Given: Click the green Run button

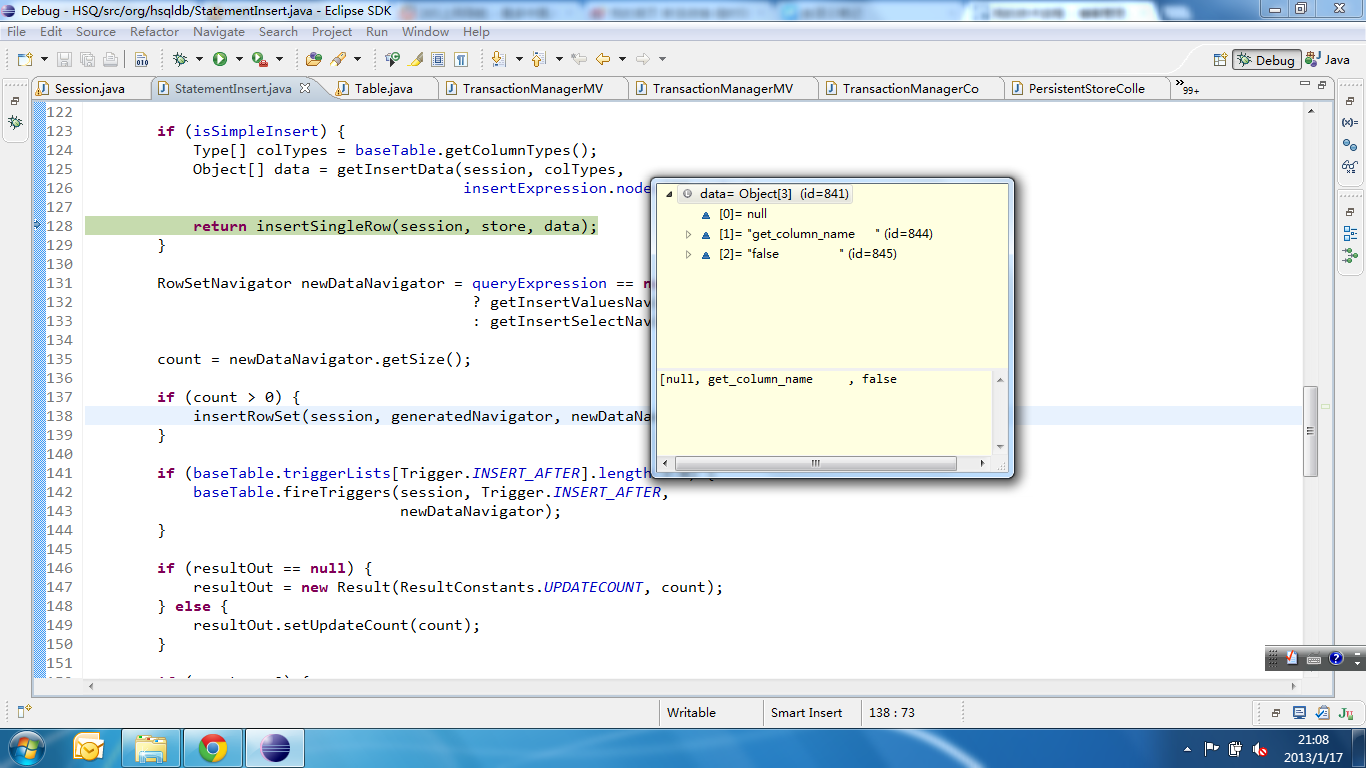Looking at the screenshot, I should click(220, 60).
